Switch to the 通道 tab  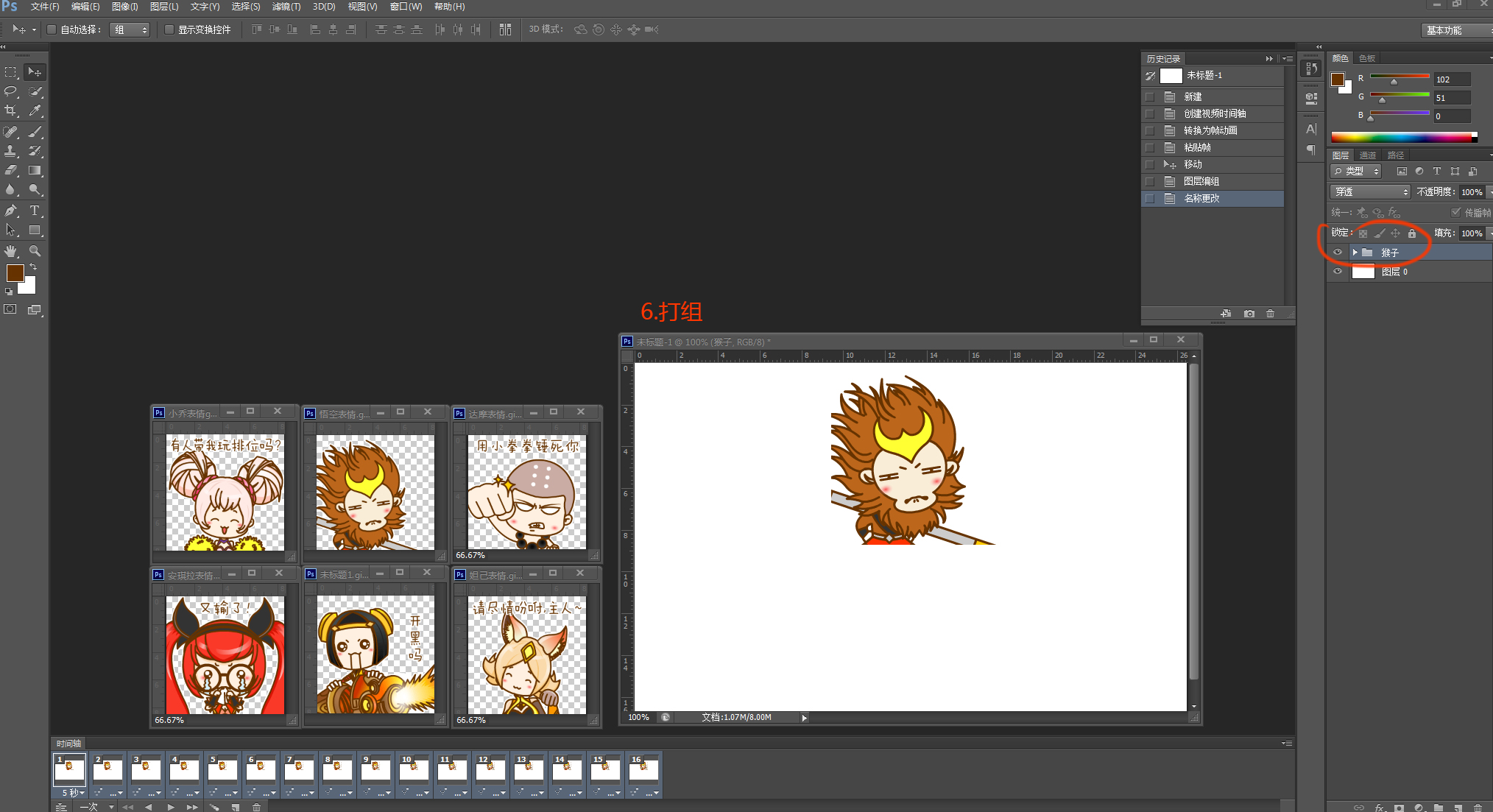point(1368,155)
